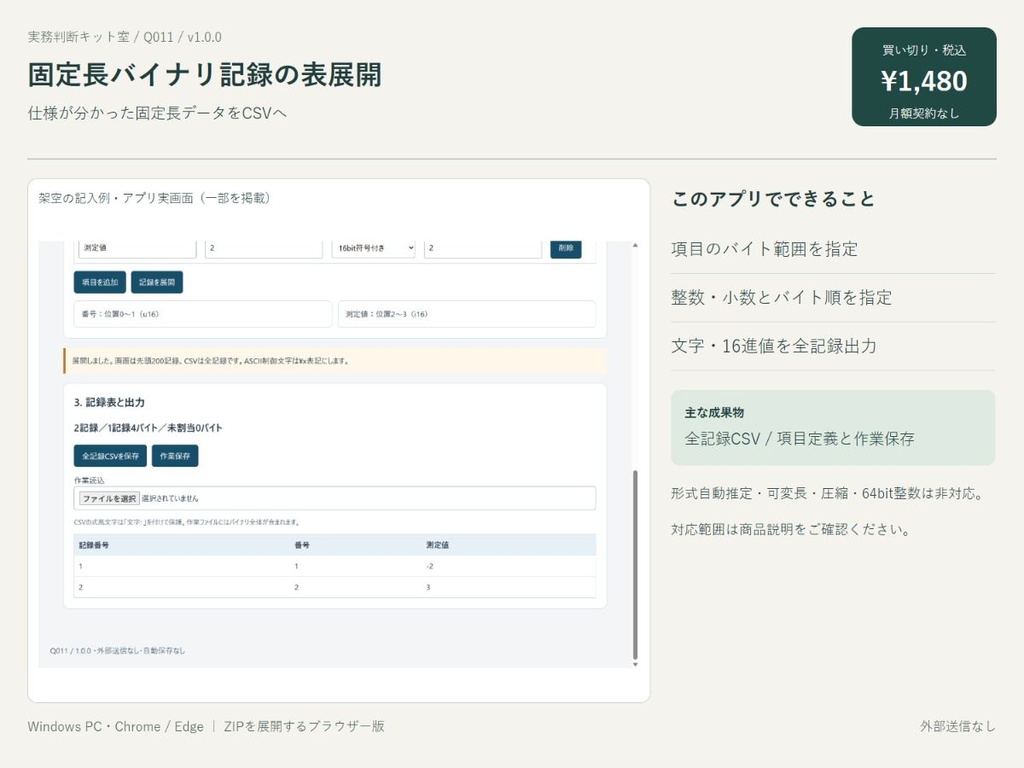
Task: Click the 整数・小数とバイト順を指定 feature item
Action: [x=782, y=297]
